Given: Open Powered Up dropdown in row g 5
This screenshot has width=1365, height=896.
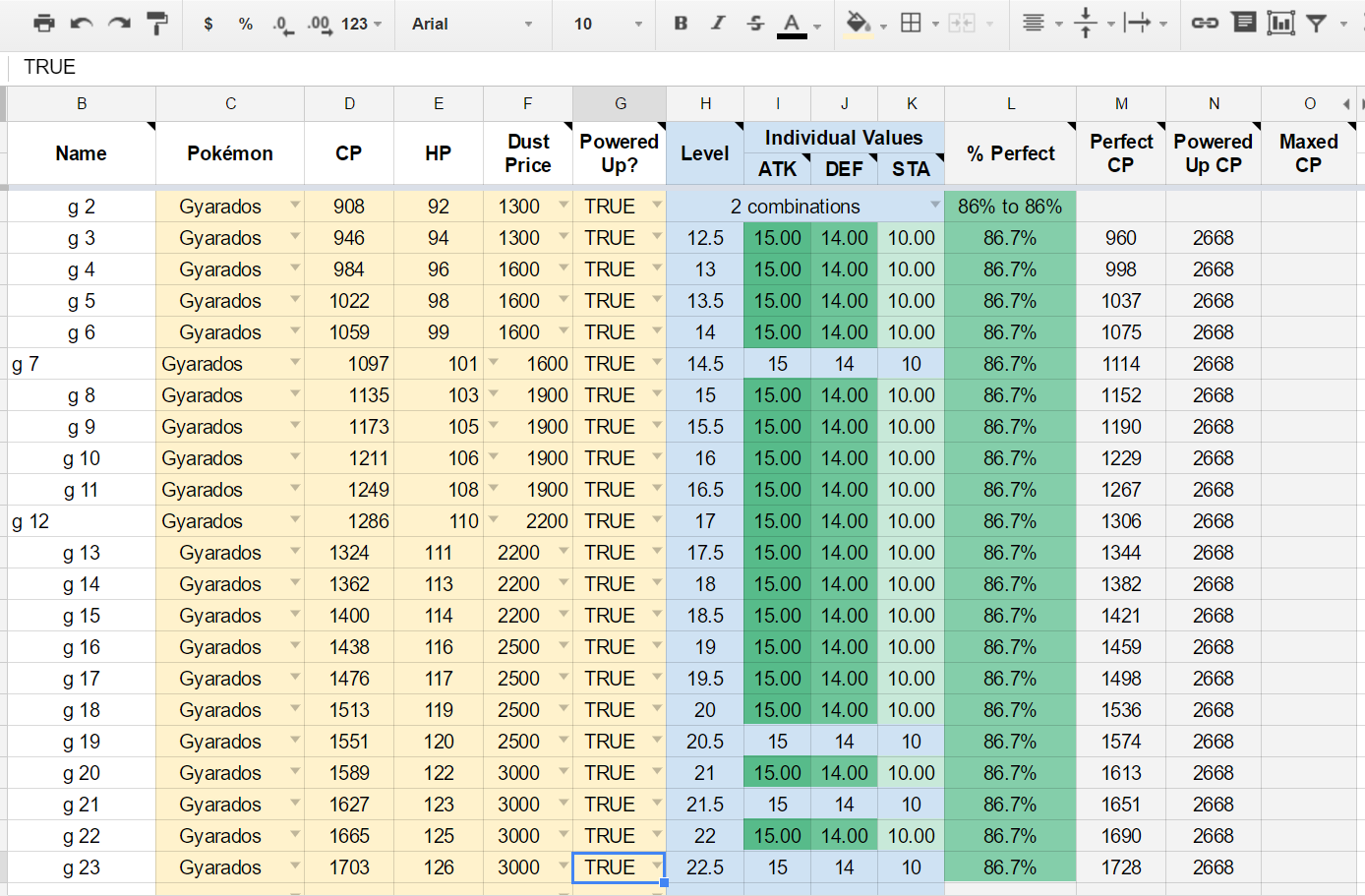Looking at the screenshot, I should (657, 299).
